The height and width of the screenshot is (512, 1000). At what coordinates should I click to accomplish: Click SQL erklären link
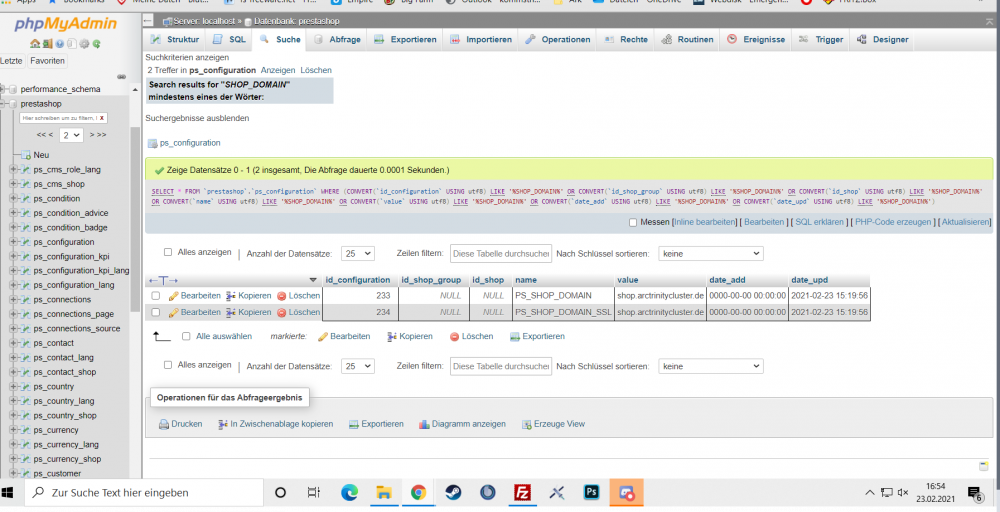pos(820,223)
